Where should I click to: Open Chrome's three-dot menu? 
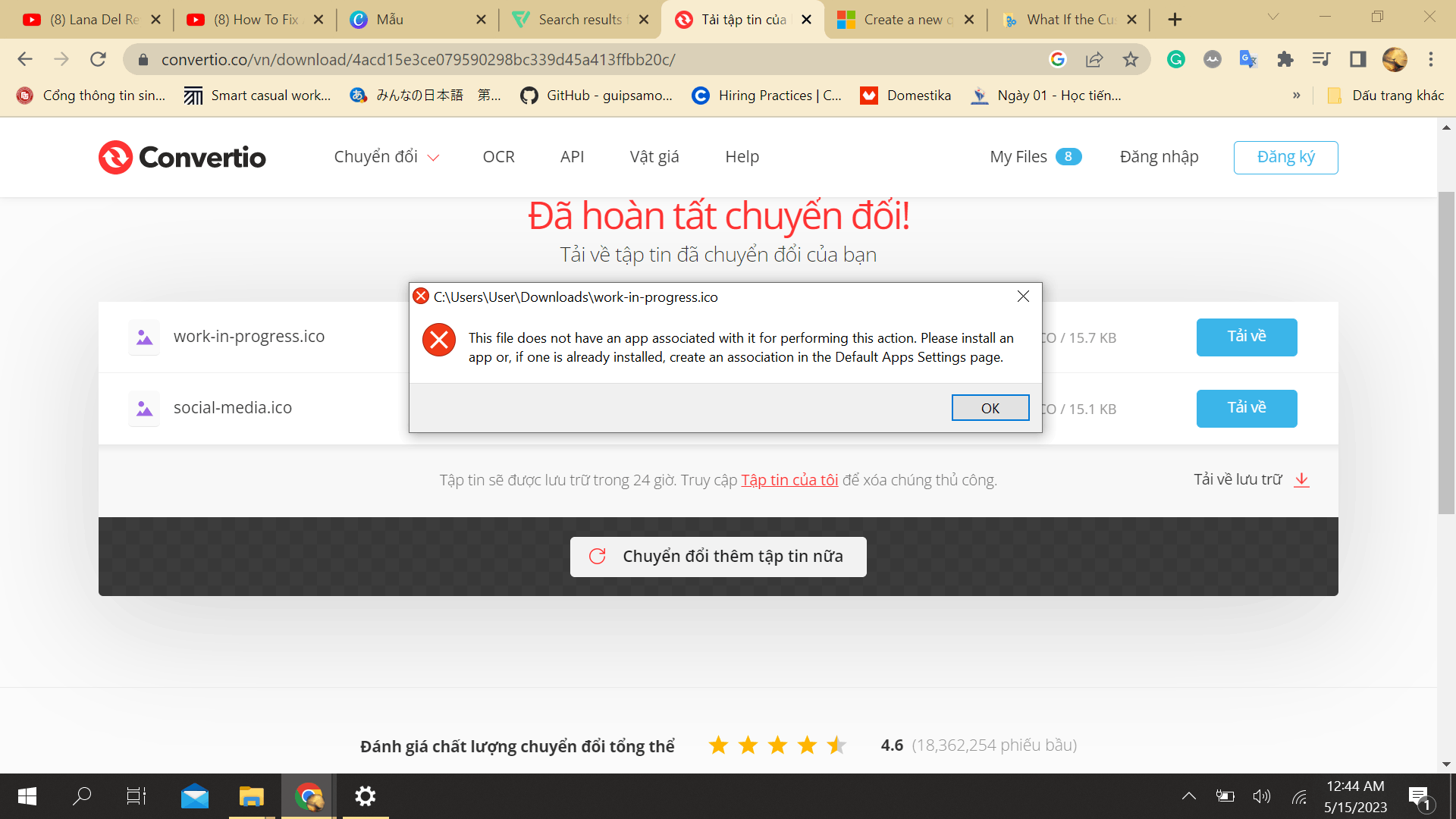coord(1431,59)
